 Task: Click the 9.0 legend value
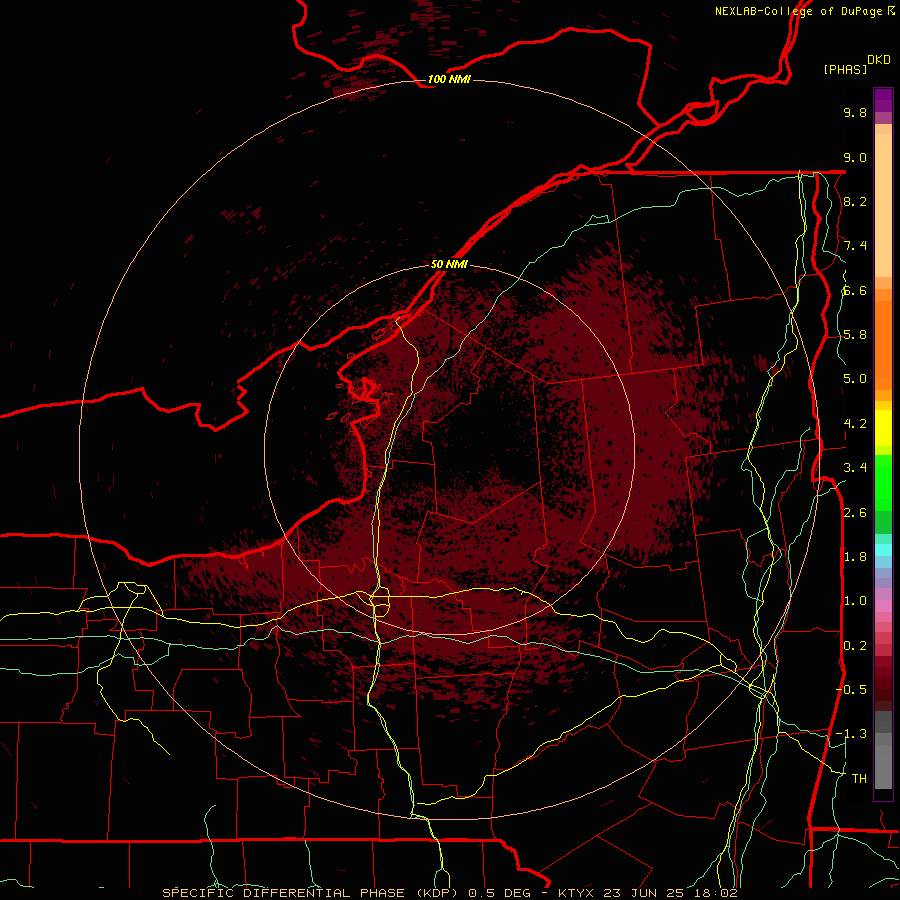click(x=855, y=157)
